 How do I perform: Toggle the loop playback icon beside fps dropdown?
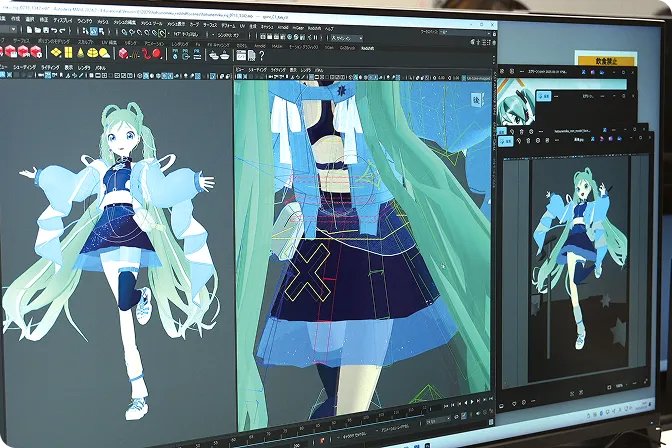pyautogui.click(x=456, y=417)
